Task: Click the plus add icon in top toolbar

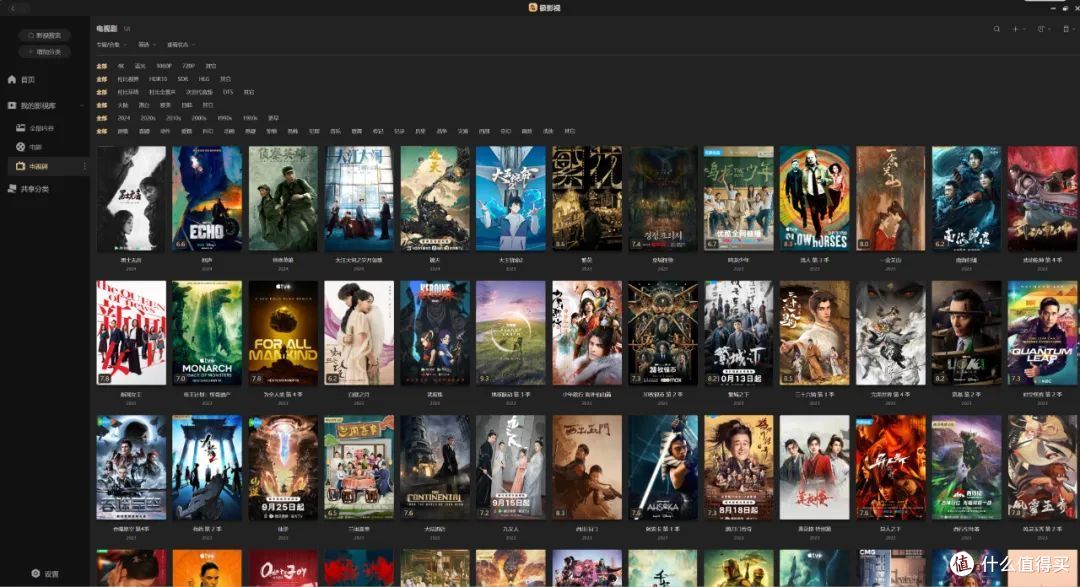Action: pyautogui.click(x=1015, y=29)
